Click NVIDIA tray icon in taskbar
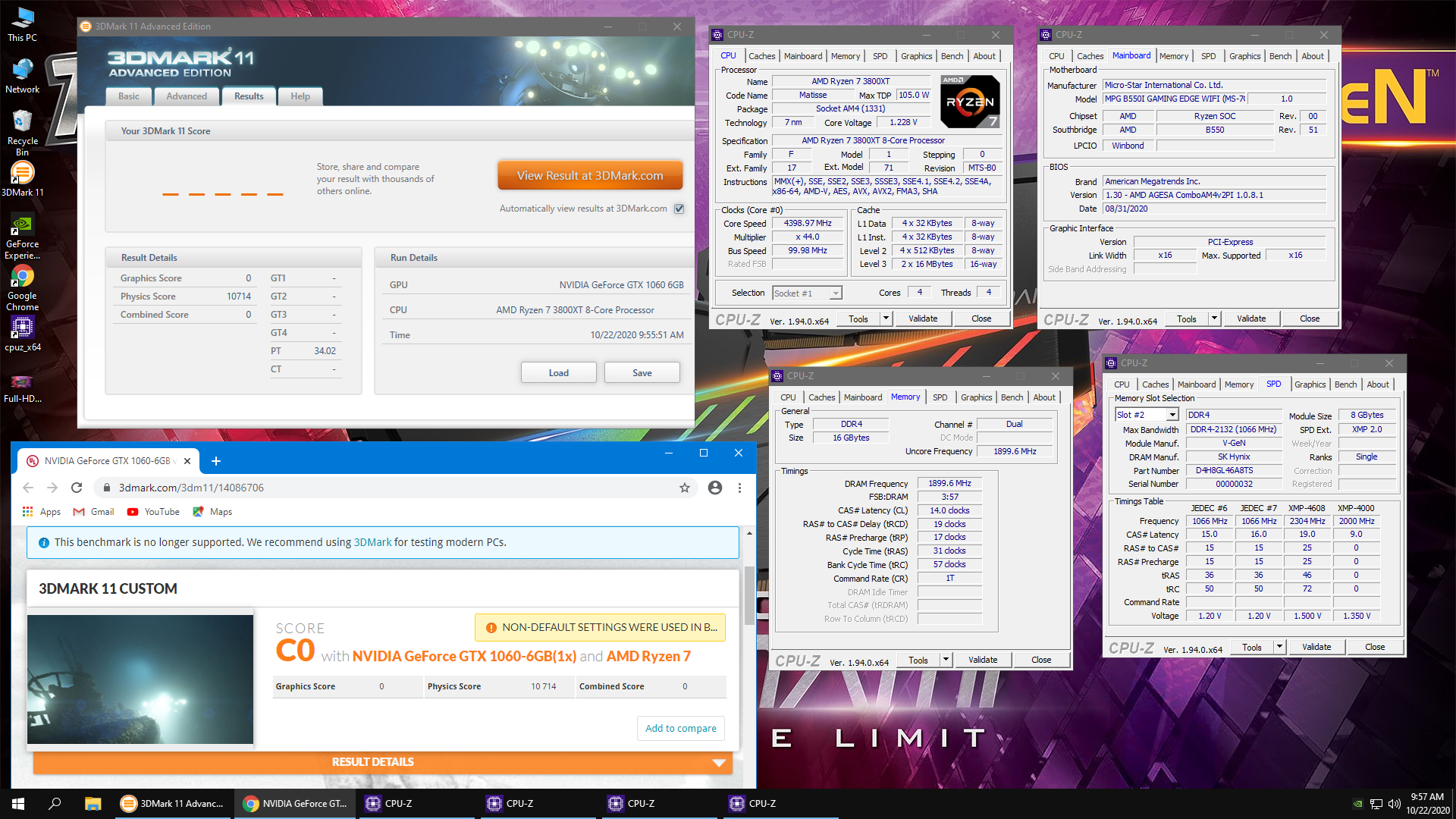This screenshot has width=1456, height=819. click(x=1357, y=804)
